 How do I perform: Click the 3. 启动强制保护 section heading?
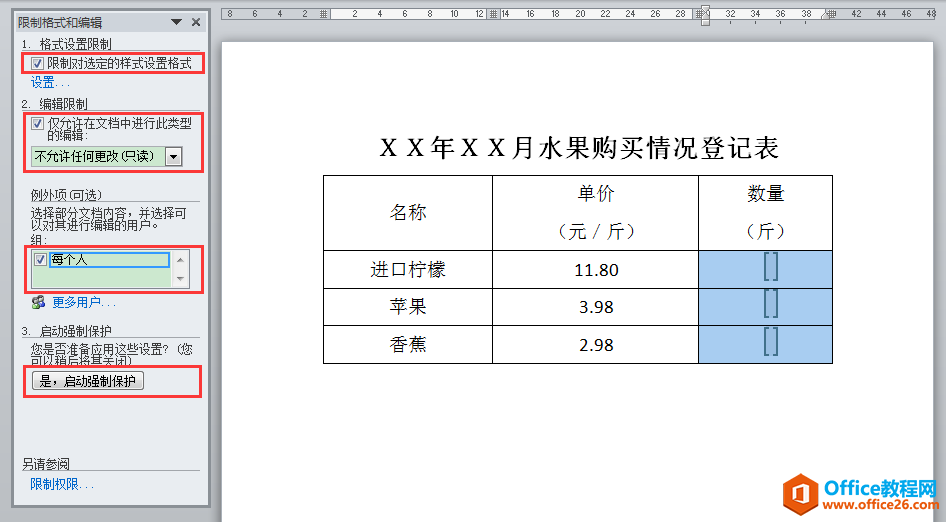66,331
